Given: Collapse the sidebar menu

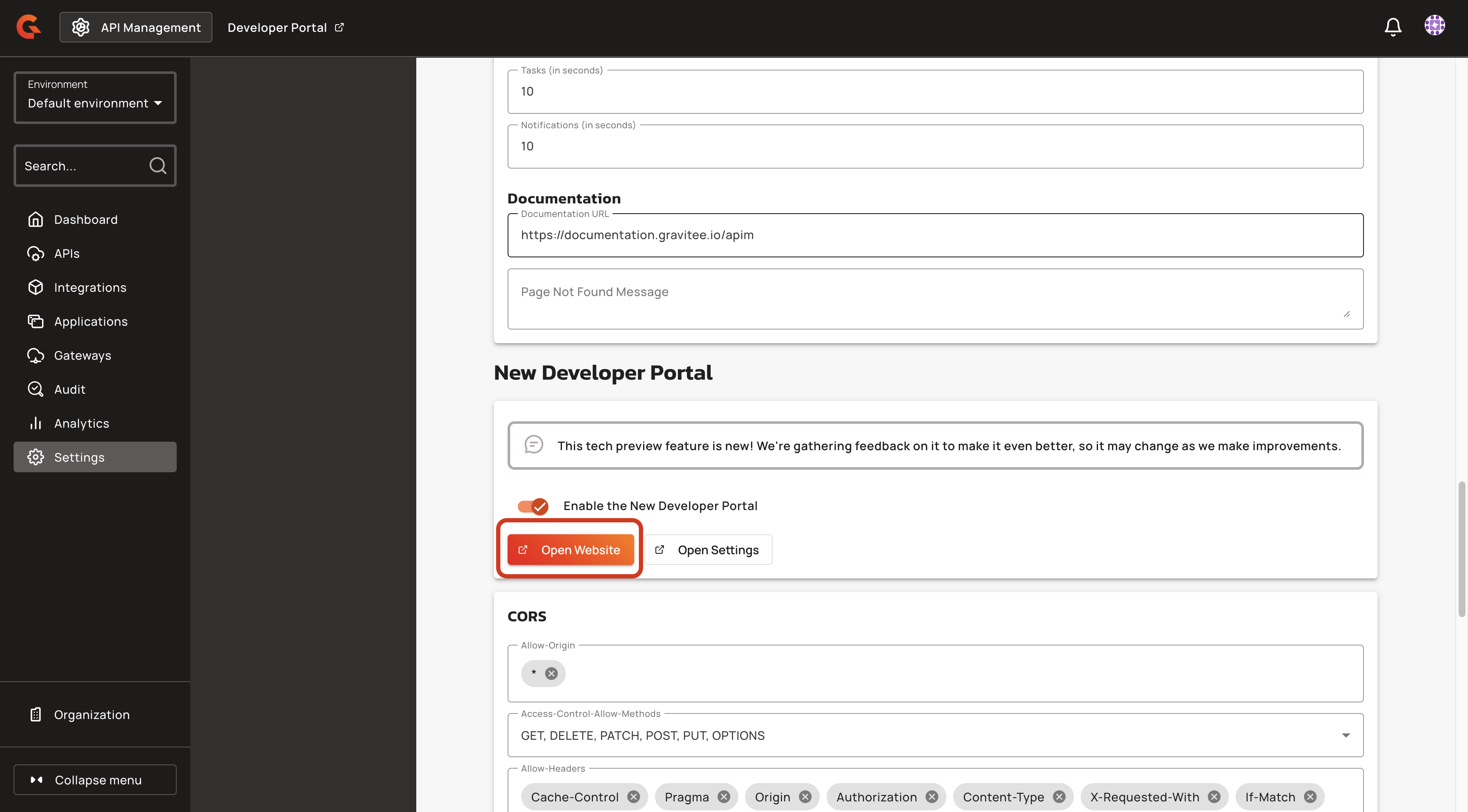Looking at the screenshot, I should [95, 780].
